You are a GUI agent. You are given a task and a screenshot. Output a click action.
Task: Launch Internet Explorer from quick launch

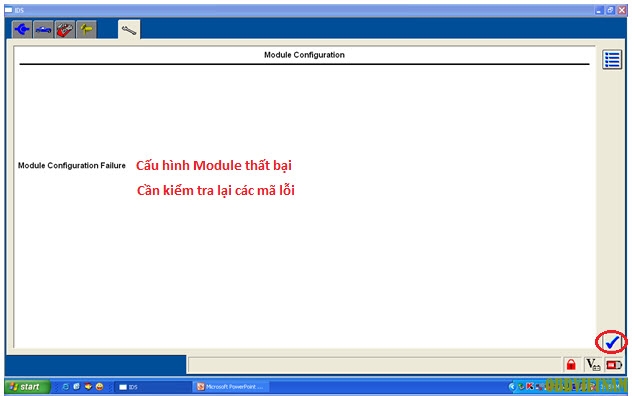click(65, 387)
